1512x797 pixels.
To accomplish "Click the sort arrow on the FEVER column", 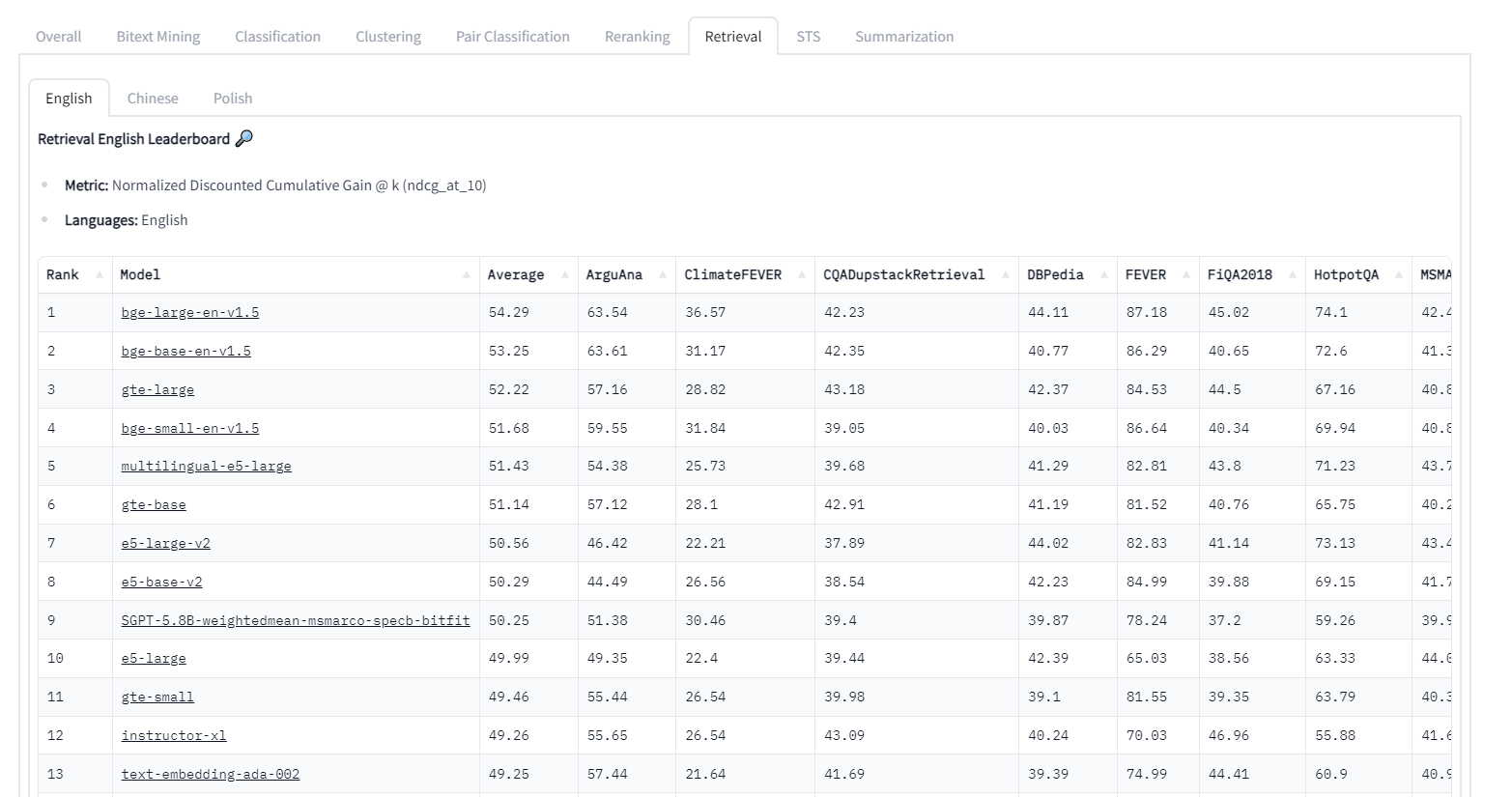I will [1188, 274].
